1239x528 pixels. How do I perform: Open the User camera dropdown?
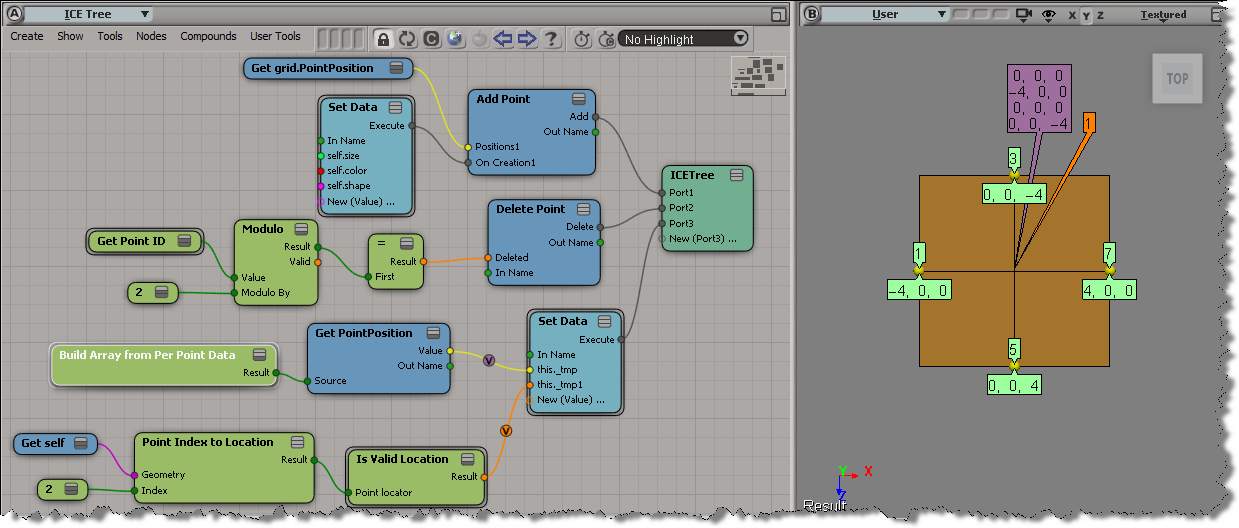point(885,14)
